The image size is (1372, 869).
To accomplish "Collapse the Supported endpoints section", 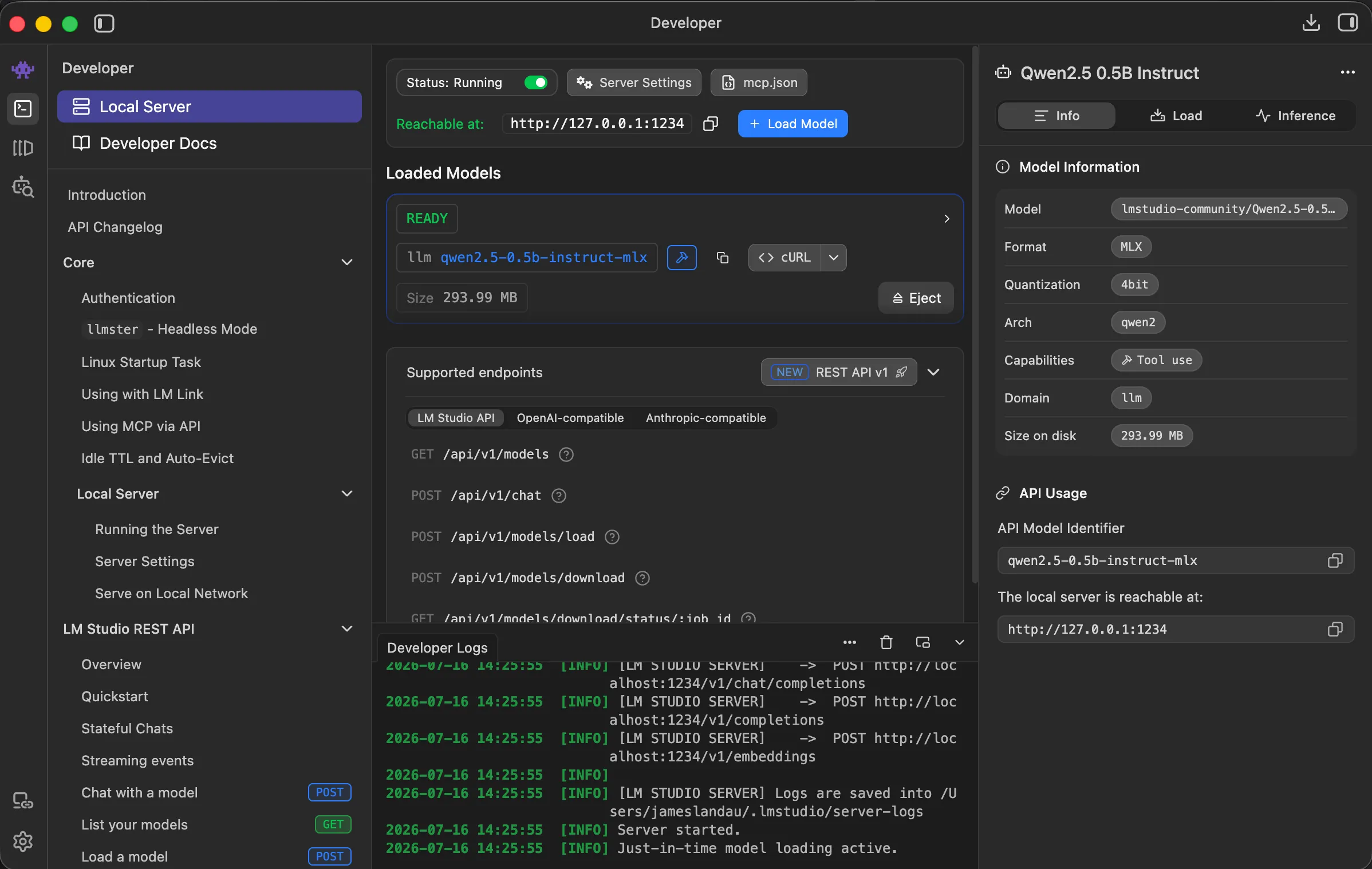I will 933,372.
